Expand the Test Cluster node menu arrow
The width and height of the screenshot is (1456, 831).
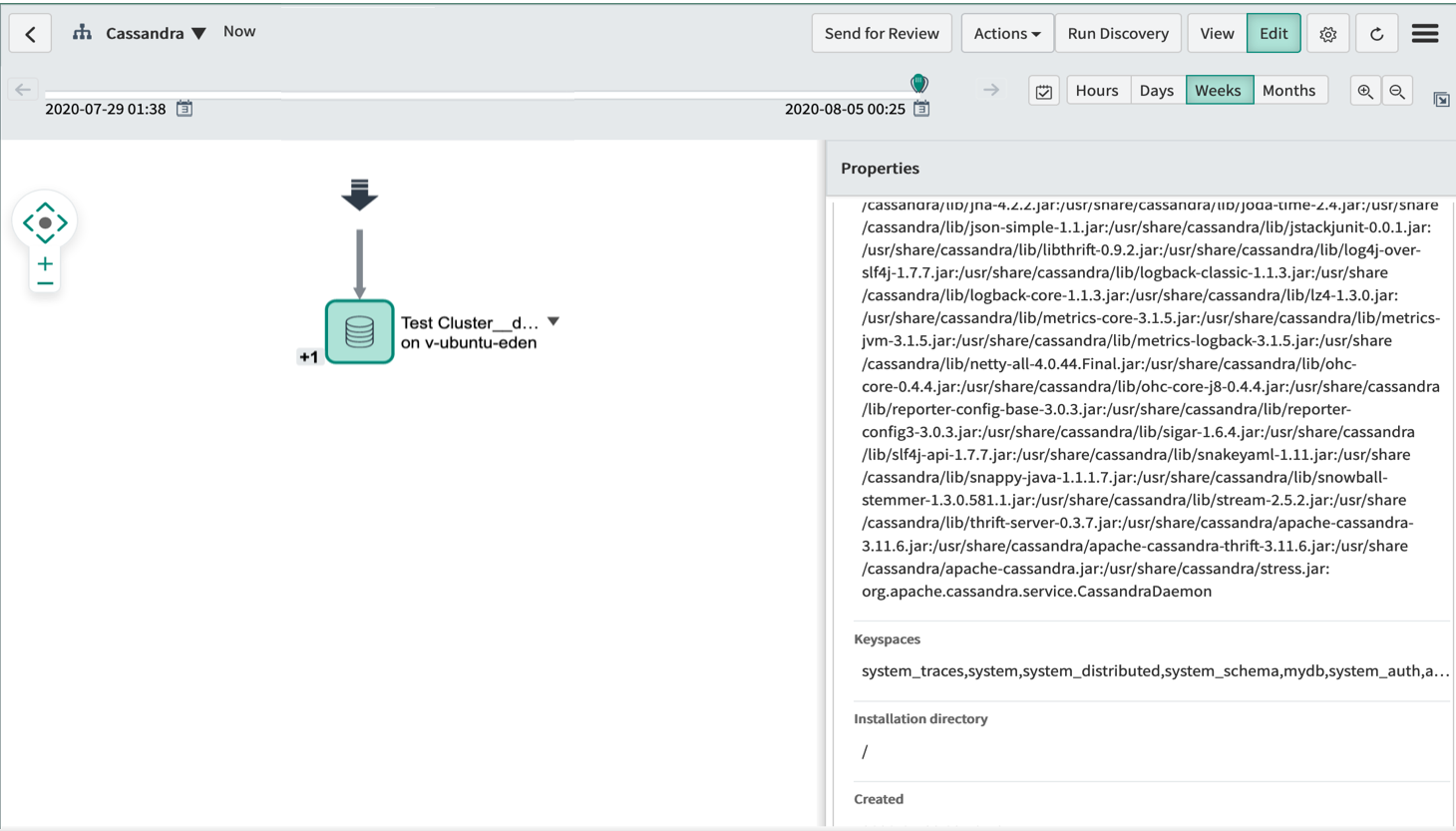click(x=553, y=321)
